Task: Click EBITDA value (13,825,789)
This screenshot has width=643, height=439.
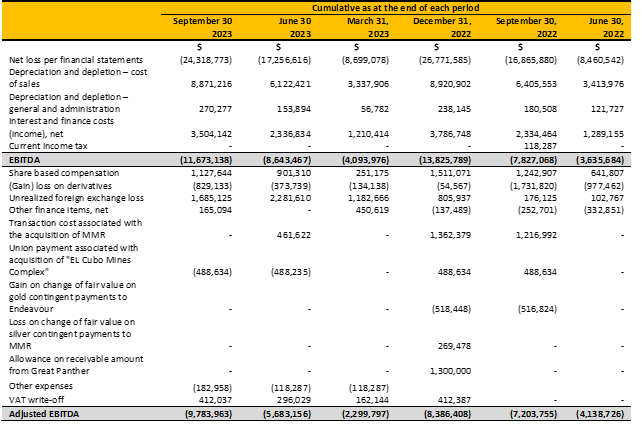Action: [x=445, y=160]
